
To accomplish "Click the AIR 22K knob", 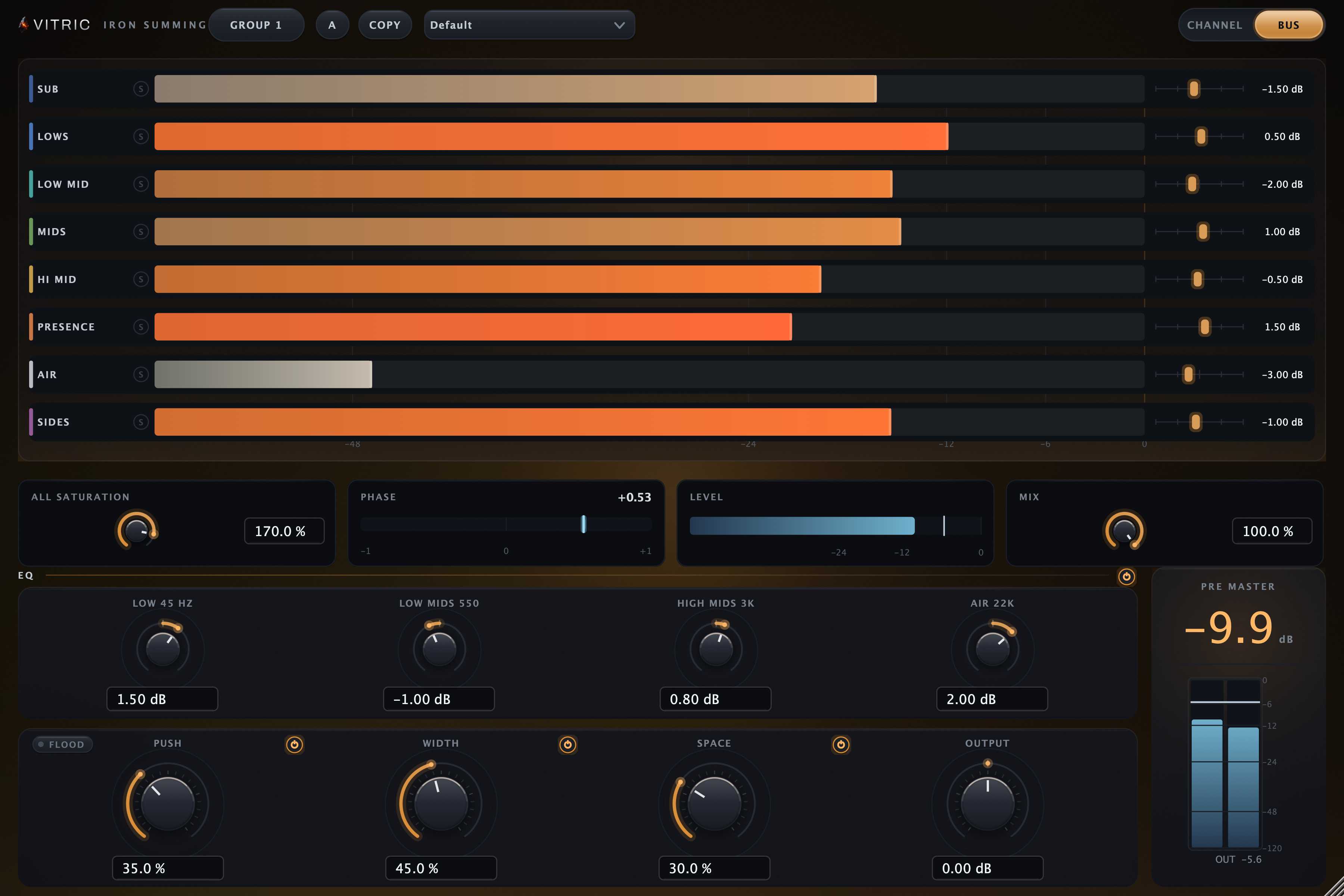I will tap(993, 649).
